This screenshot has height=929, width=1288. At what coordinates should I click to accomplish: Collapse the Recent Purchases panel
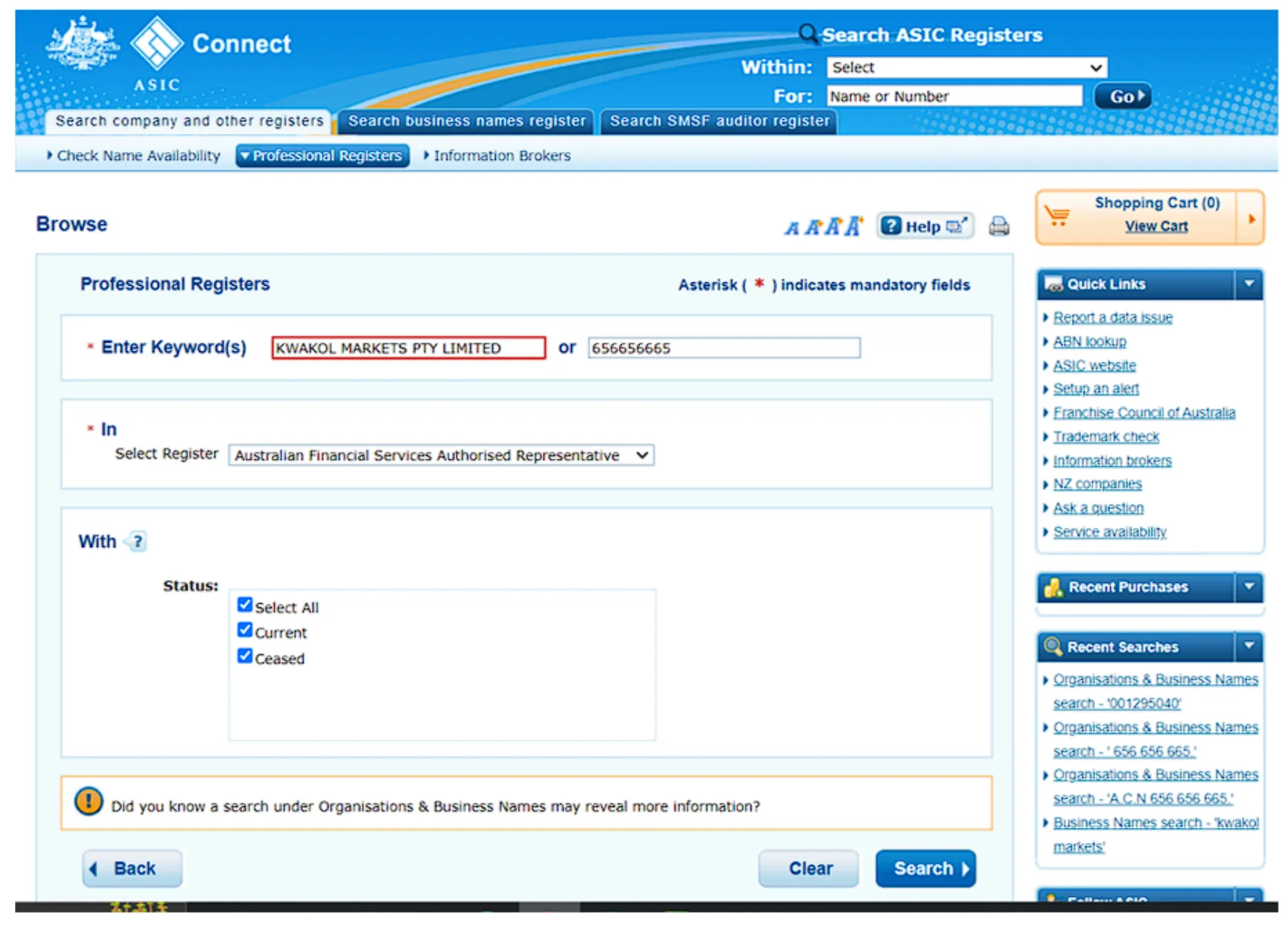[1249, 587]
